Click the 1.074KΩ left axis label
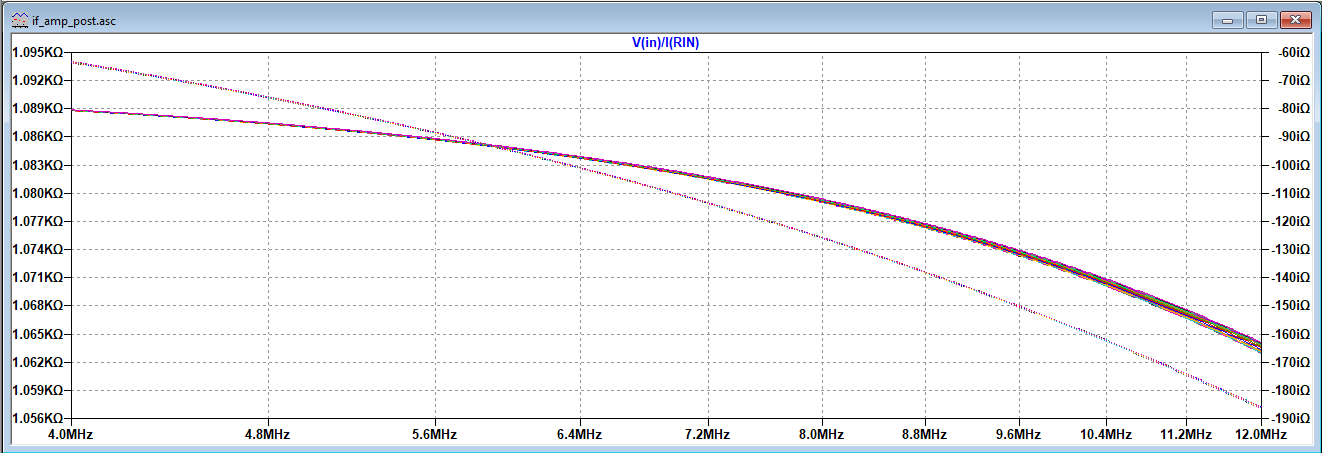Screen dimensions: 1322x453 (37, 249)
